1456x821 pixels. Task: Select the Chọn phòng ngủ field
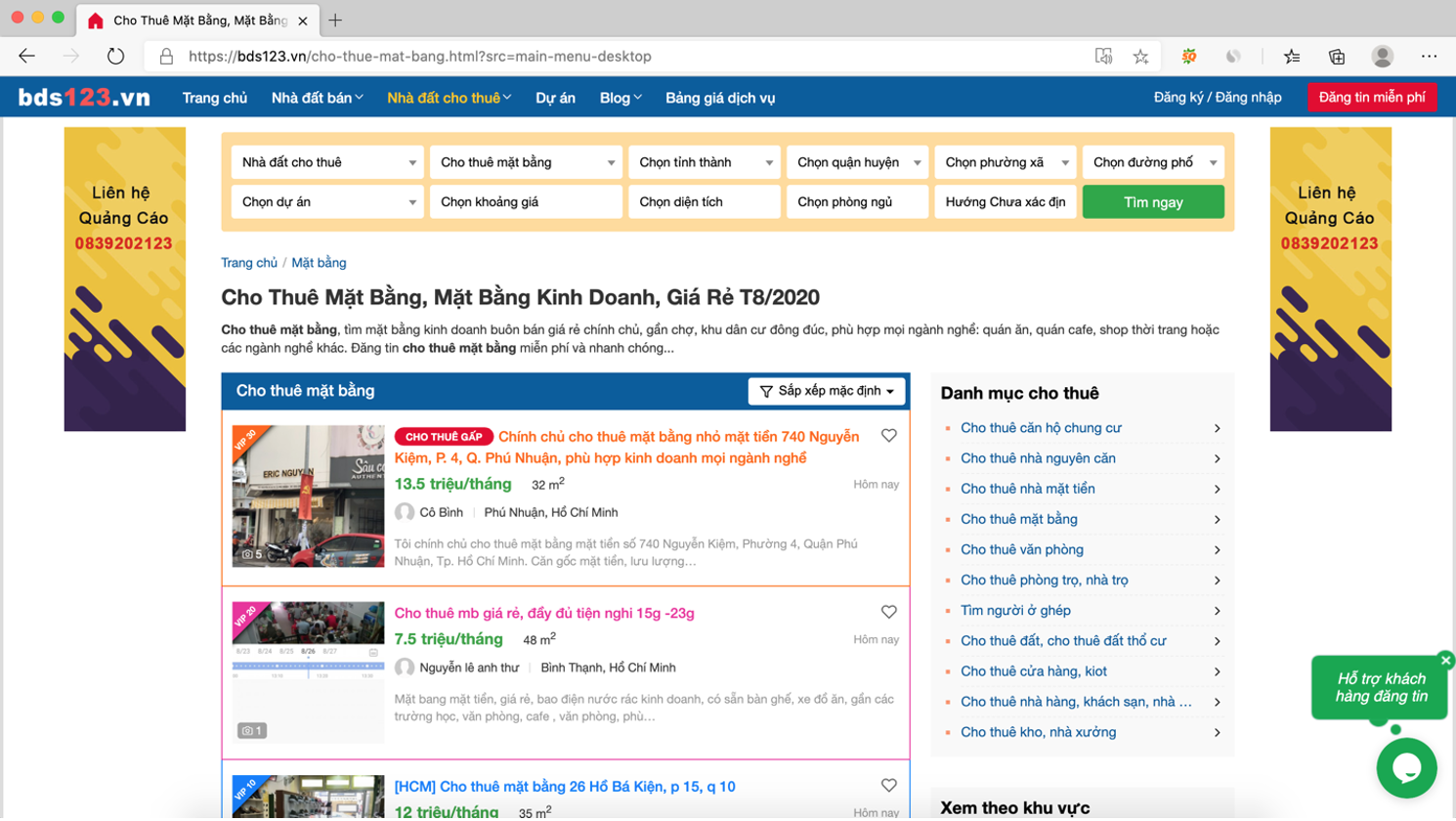coord(857,202)
